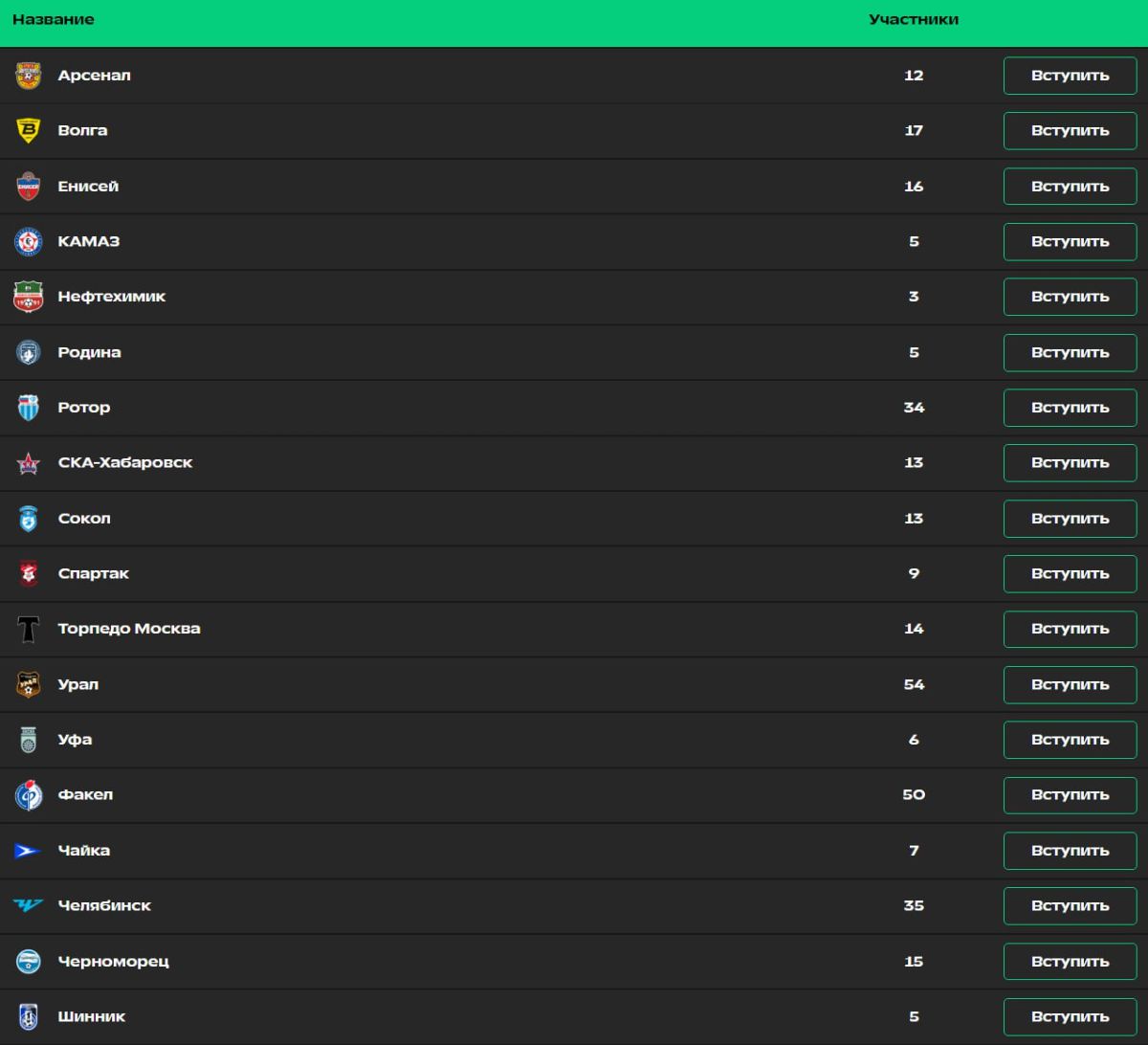Sort by the Название column header
The image size is (1148, 1045).
point(54,19)
